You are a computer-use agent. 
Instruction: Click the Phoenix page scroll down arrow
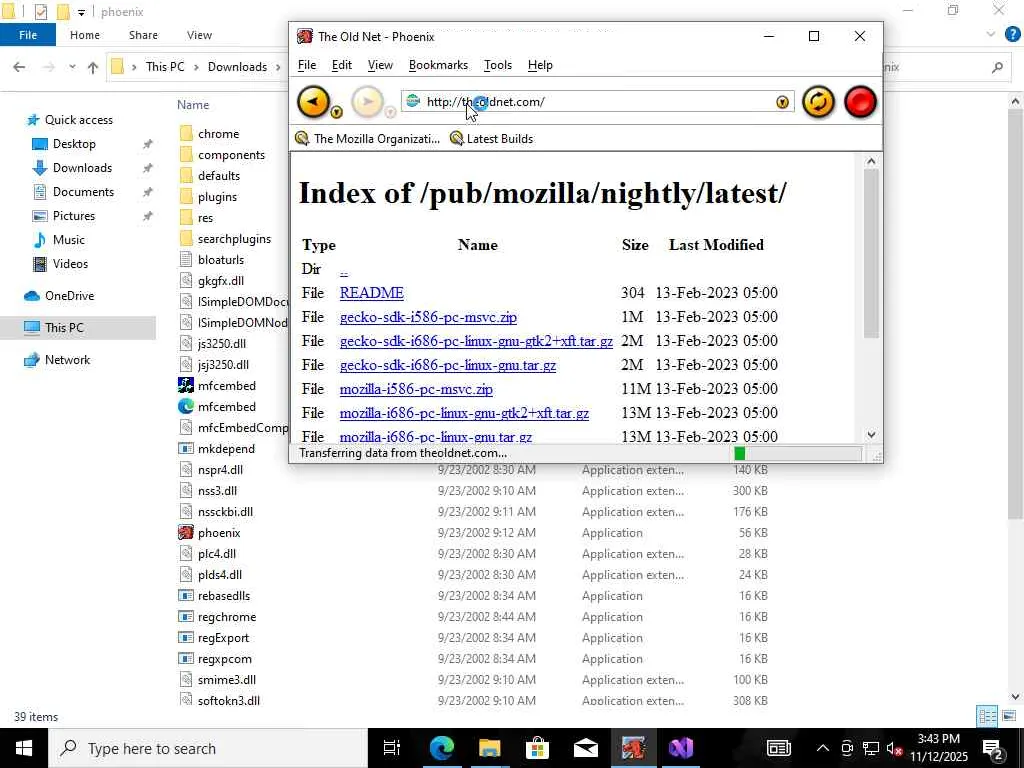871,434
